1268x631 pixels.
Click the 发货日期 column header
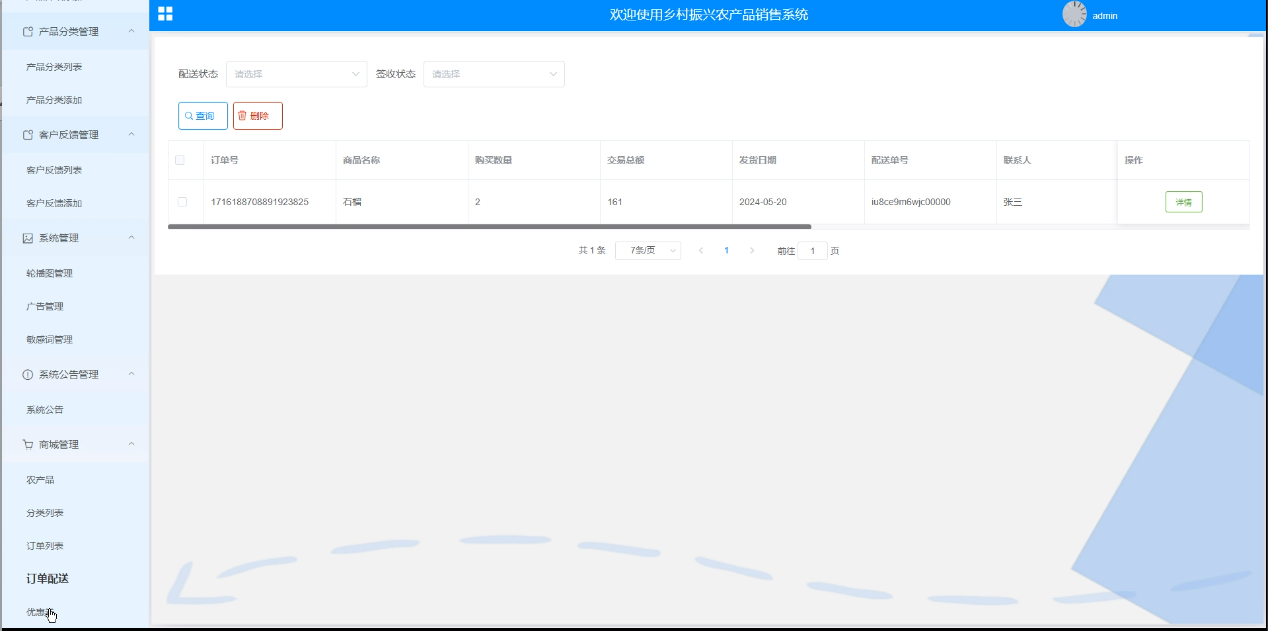tap(758, 160)
